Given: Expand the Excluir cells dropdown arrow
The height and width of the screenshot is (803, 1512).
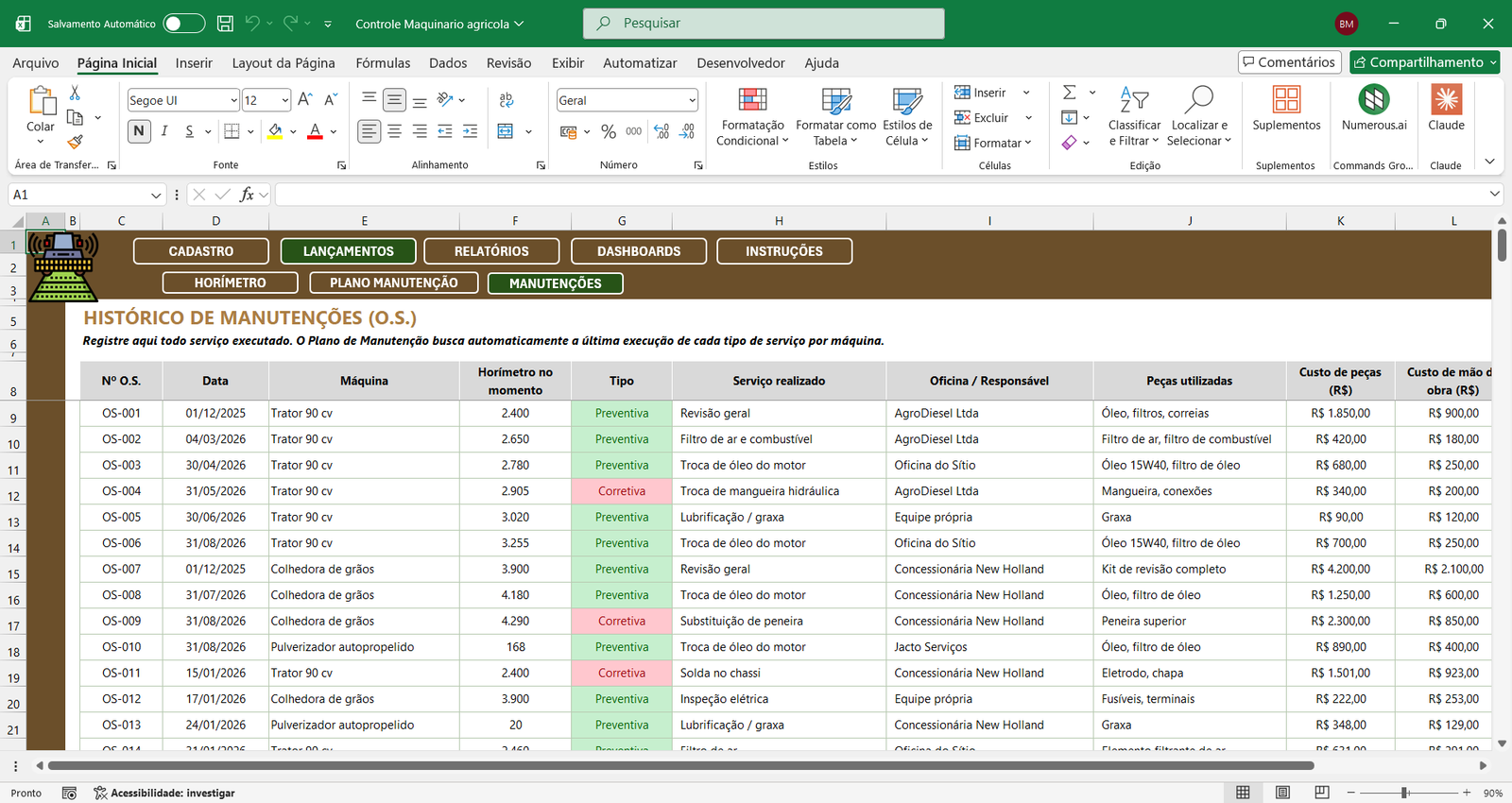Looking at the screenshot, I should tap(1028, 118).
